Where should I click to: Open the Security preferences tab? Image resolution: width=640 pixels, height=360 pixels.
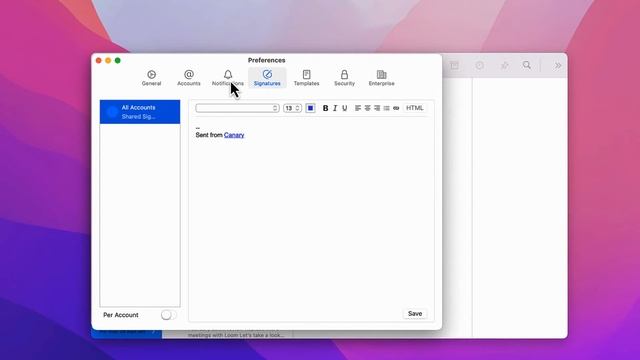point(344,78)
